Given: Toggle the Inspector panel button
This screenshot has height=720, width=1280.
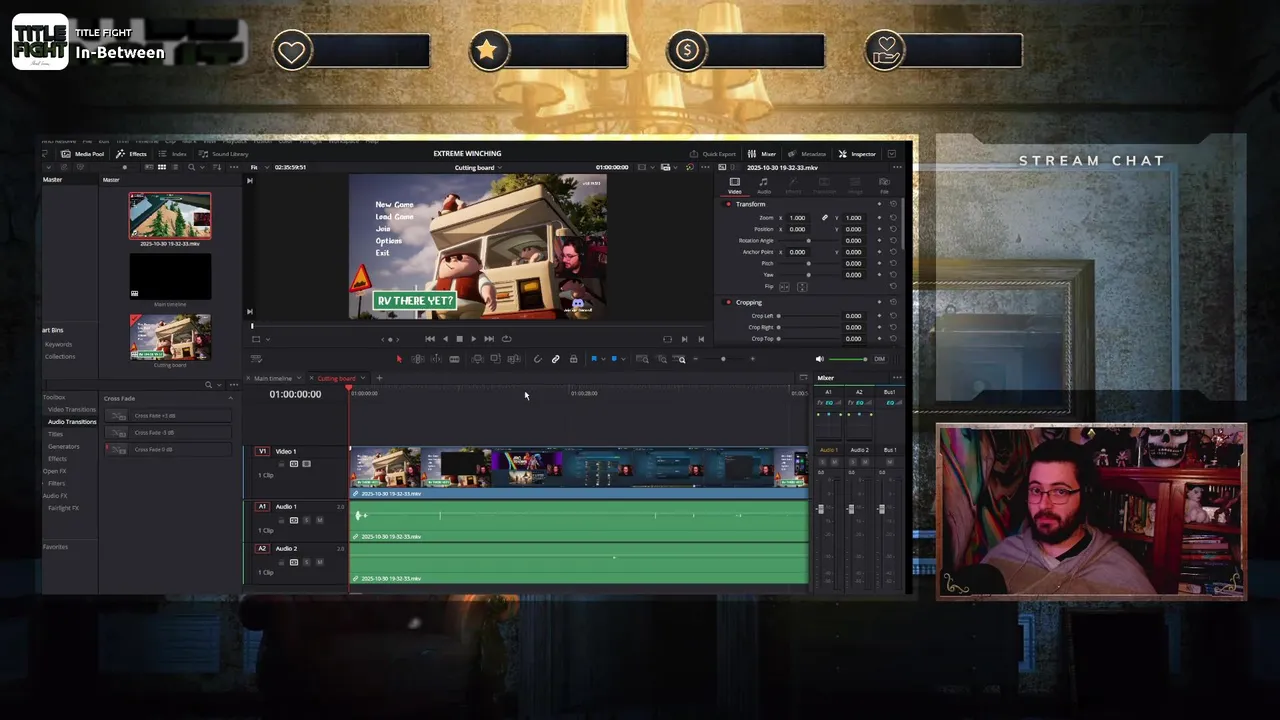Looking at the screenshot, I should click(857, 154).
